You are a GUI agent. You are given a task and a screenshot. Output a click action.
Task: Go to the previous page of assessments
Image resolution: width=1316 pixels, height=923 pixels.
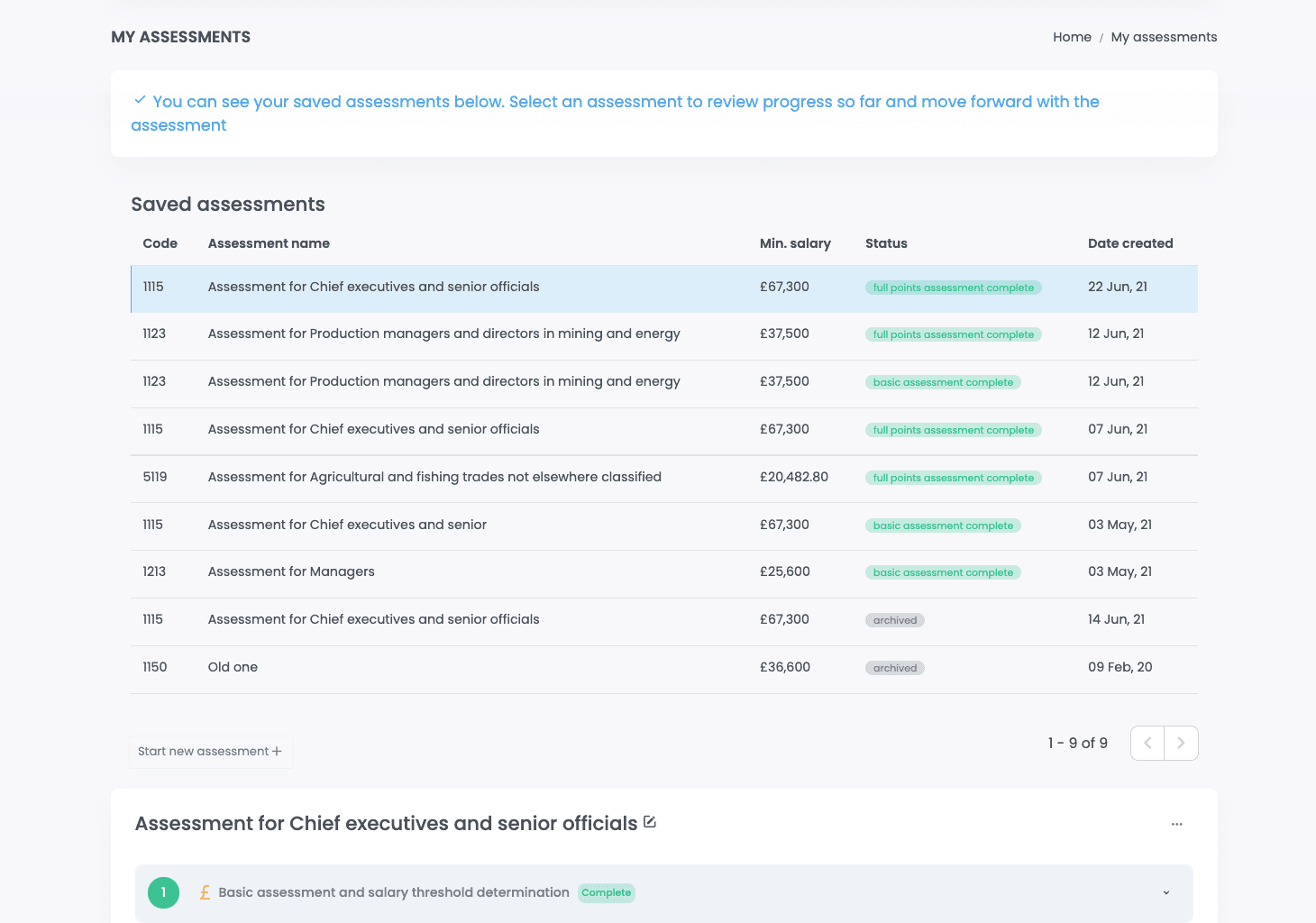click(1147, 743)
